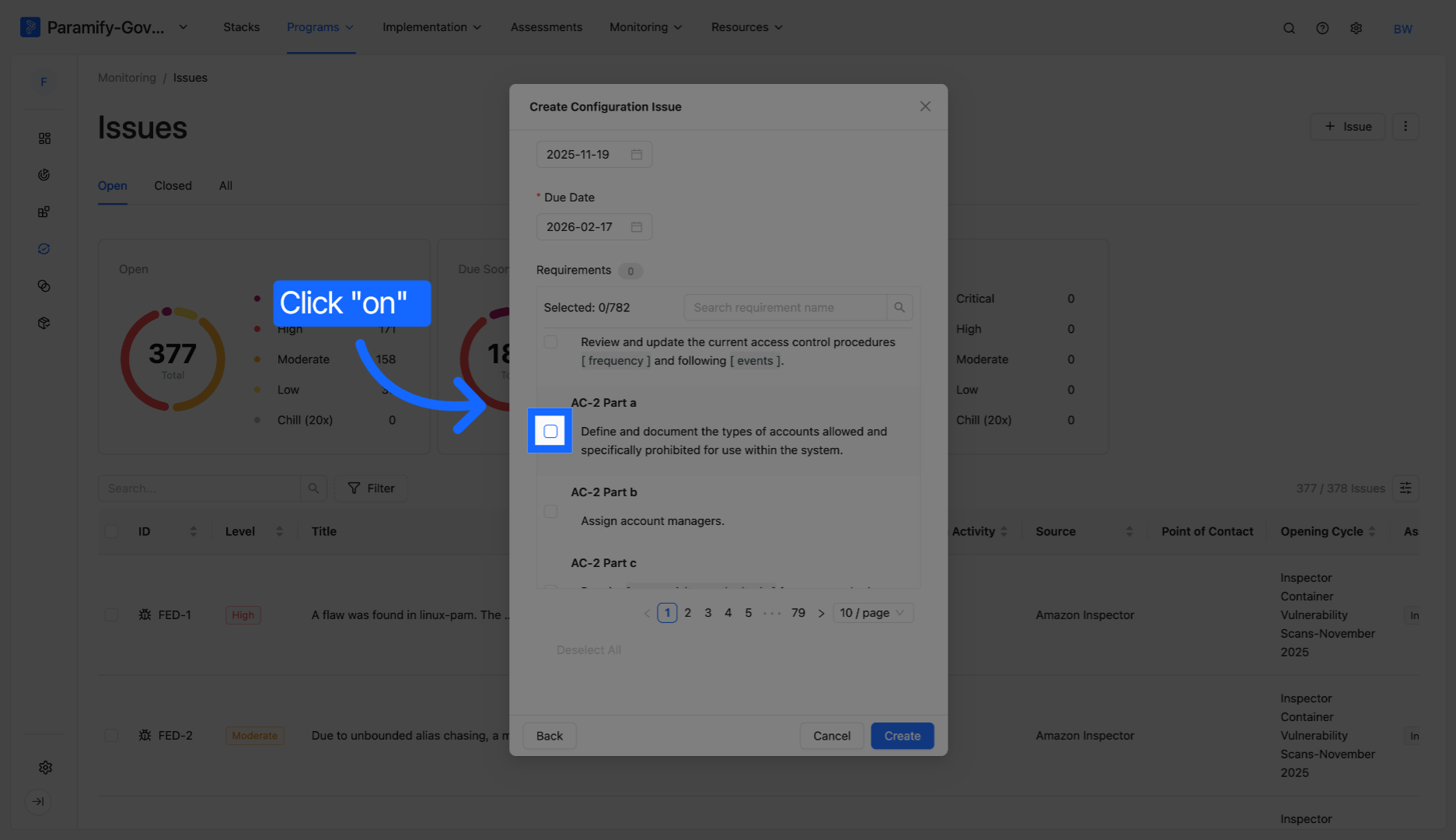Screen dimensions: 1456x840
Task: Sort by Level column arrows
Action: (x=279, y=532)
